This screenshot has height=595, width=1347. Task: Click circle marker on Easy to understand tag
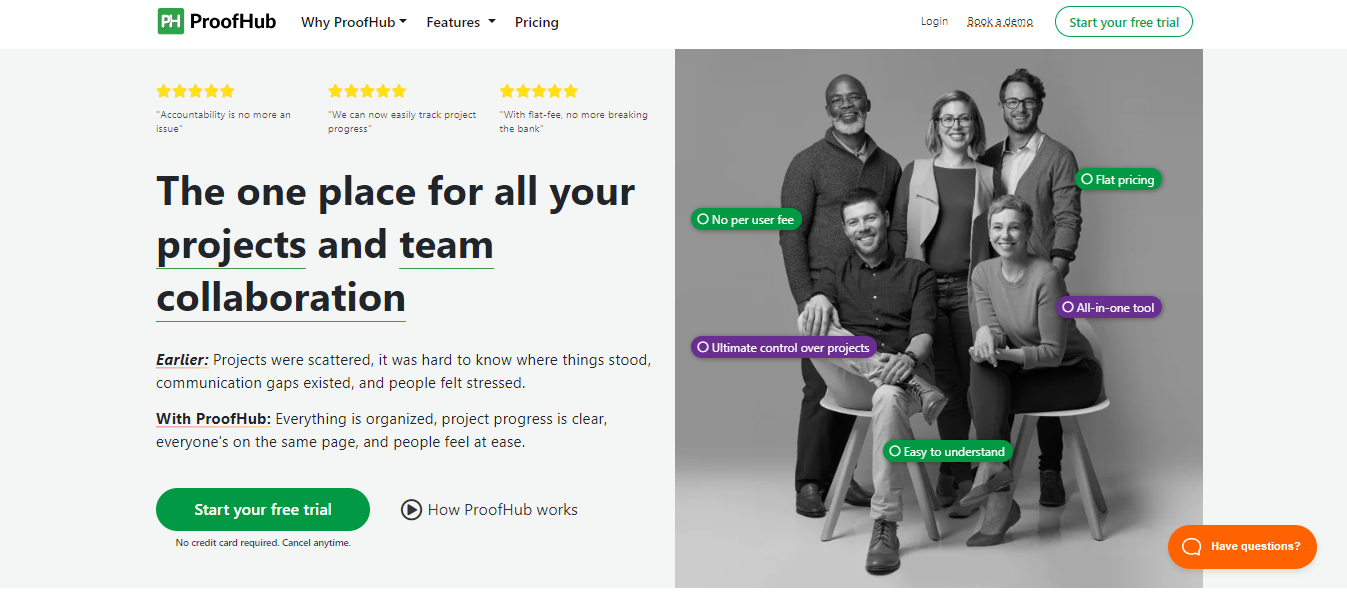coord(895,451)
